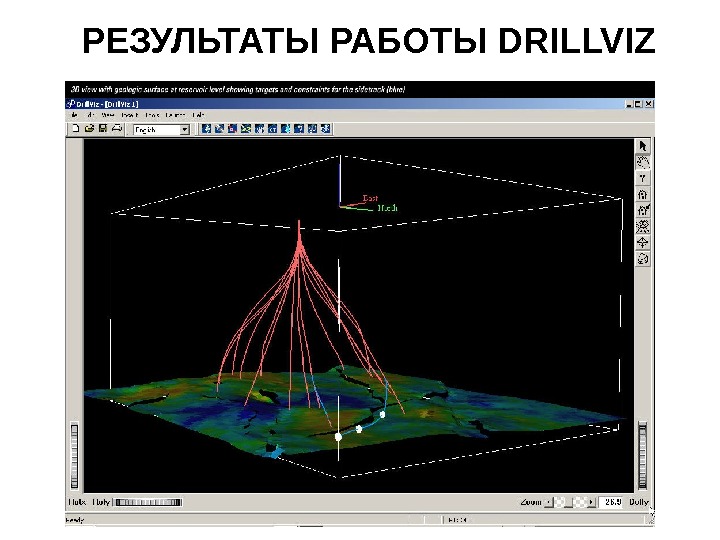Screen dimensions: 720x540
Task: Minimize the DrillViz window
Action: pyautogui.click(x=629, y=104)
